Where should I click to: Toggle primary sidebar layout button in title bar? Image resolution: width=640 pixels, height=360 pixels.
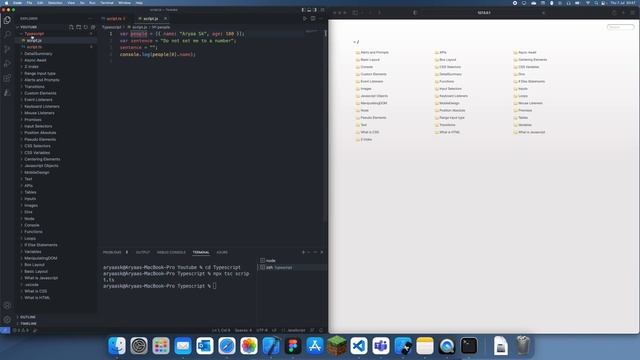[303, 10]
